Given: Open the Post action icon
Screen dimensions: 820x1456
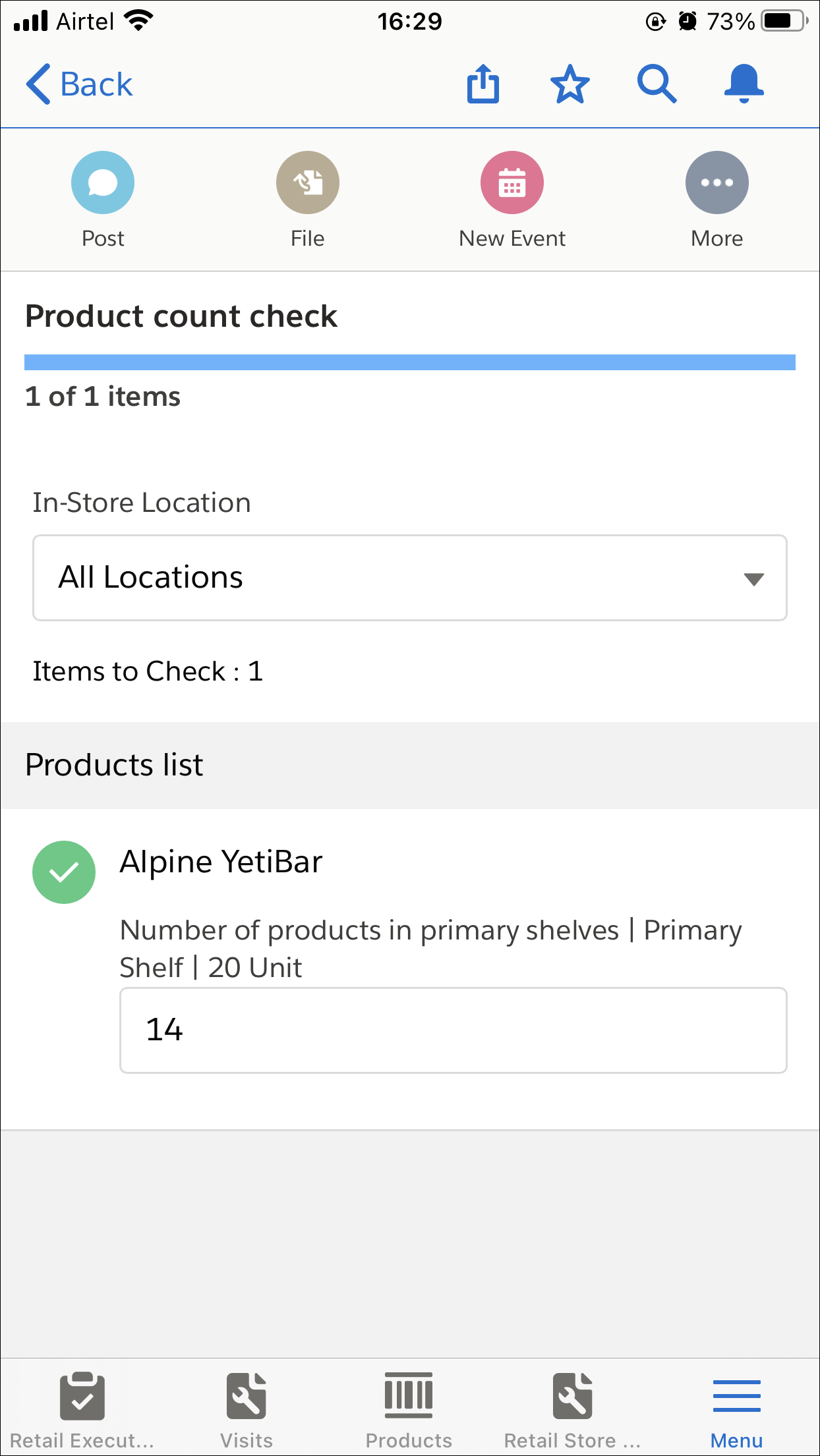Looking at the screenshot, I should coord(102,182).
